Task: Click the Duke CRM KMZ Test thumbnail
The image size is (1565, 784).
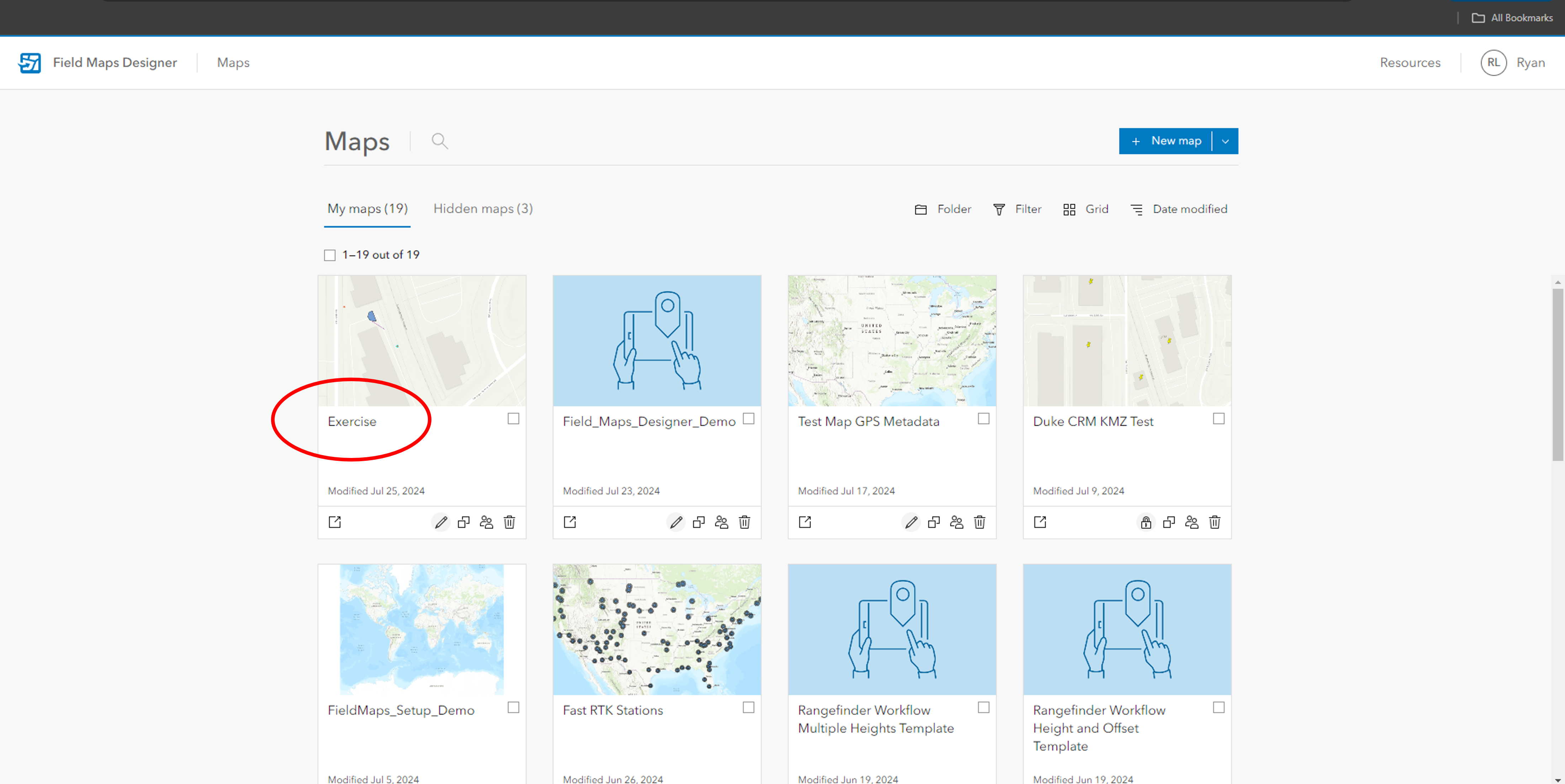Action: click(1128, 341)
